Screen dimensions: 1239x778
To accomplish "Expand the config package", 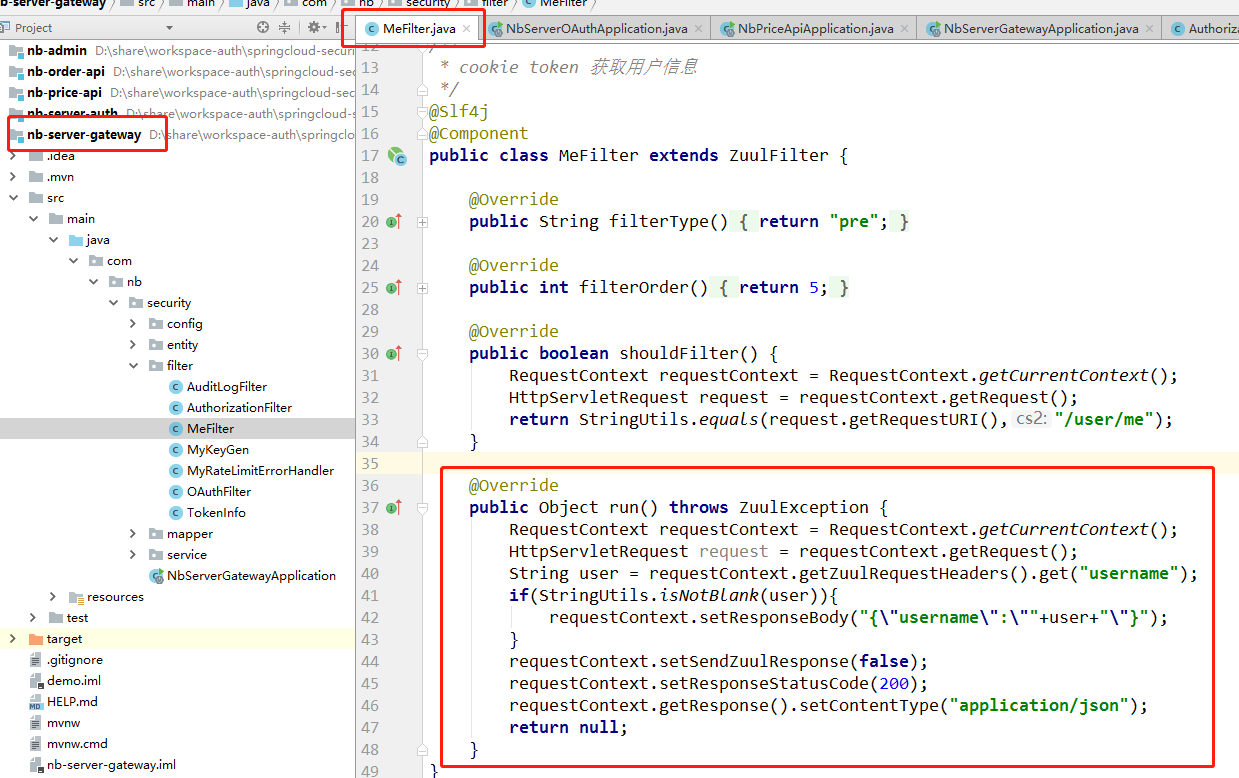I will point(133,324).
